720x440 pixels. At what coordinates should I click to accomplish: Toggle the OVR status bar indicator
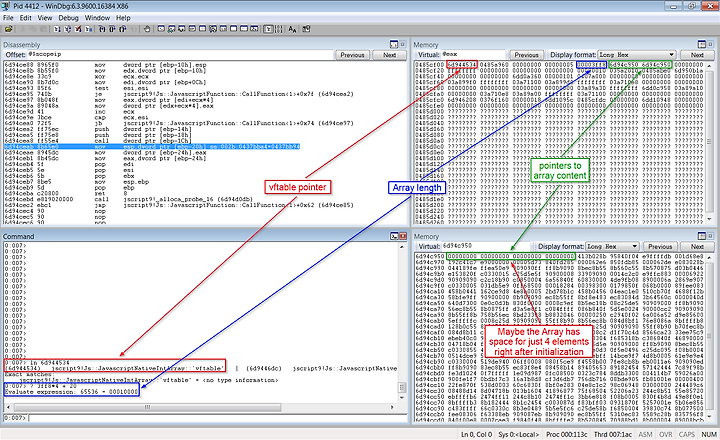click(665, 434)
